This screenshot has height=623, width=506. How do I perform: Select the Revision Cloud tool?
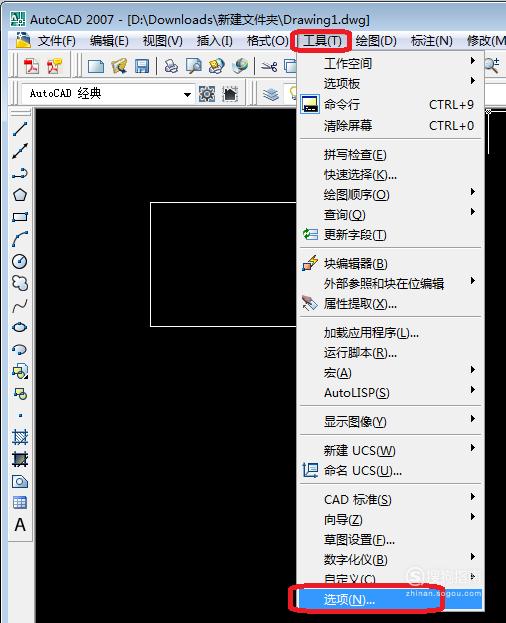[20, 283]
